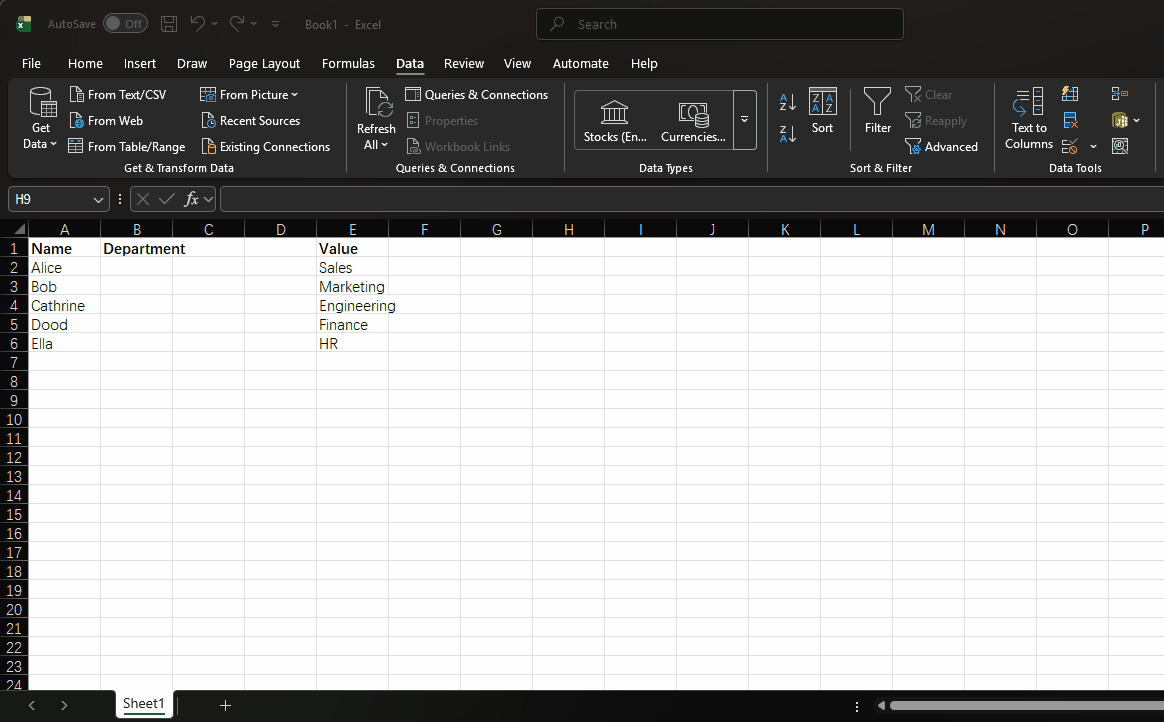
Task: Toggle AutoSave on
Action: click(x=125, y=23)
